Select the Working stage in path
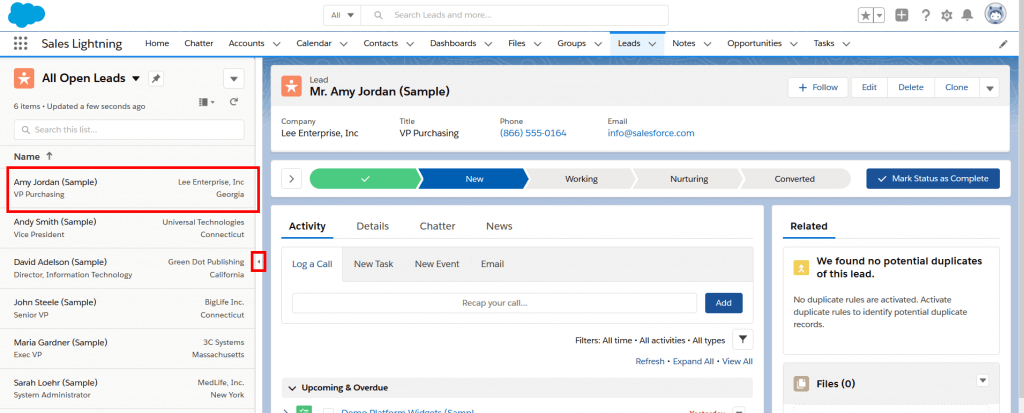This screenshot has height=413, width=1024. click(x=581, y=178)
